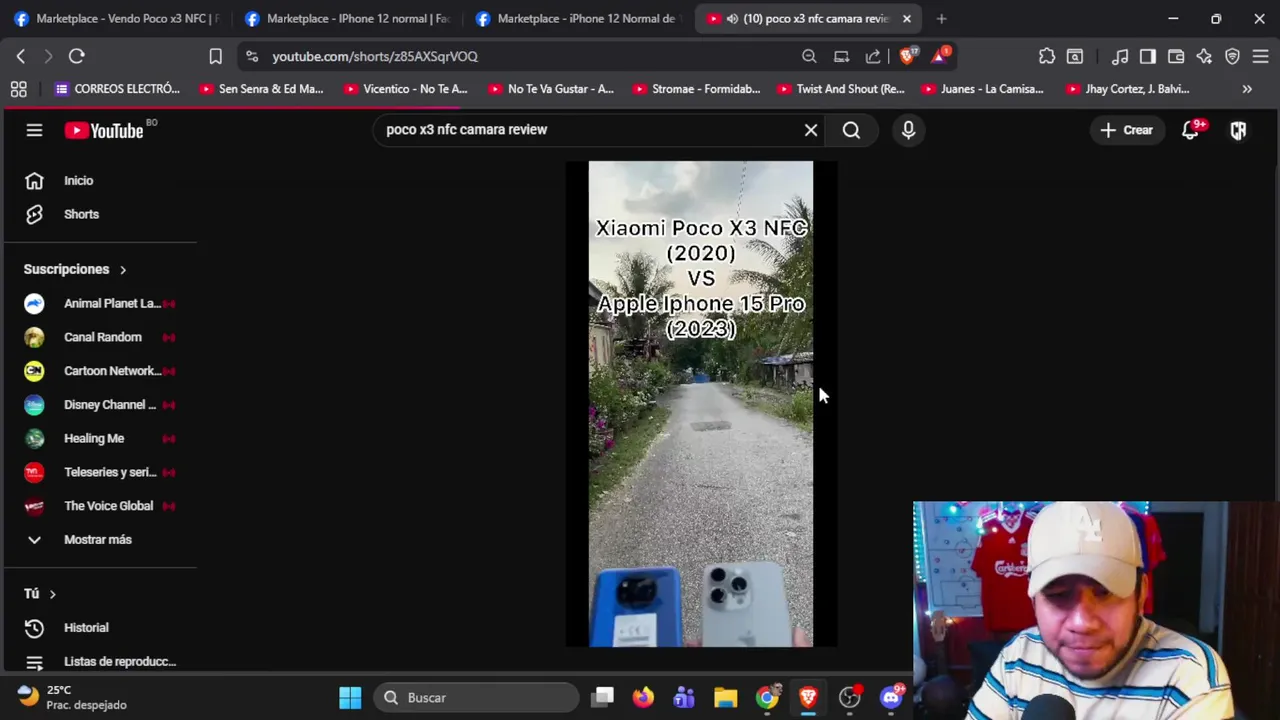Viewport: 1280px width, 720px height.
Task: Open File Explorer from the taskbar
Action: pyautogui.click(x=725, y=698)
